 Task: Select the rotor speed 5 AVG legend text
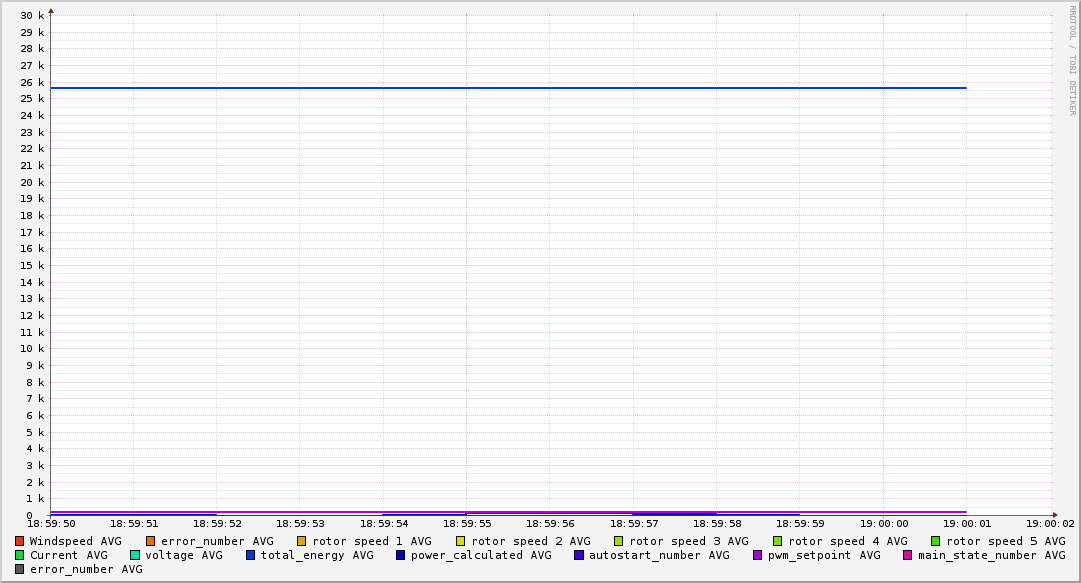point(1005,541)
